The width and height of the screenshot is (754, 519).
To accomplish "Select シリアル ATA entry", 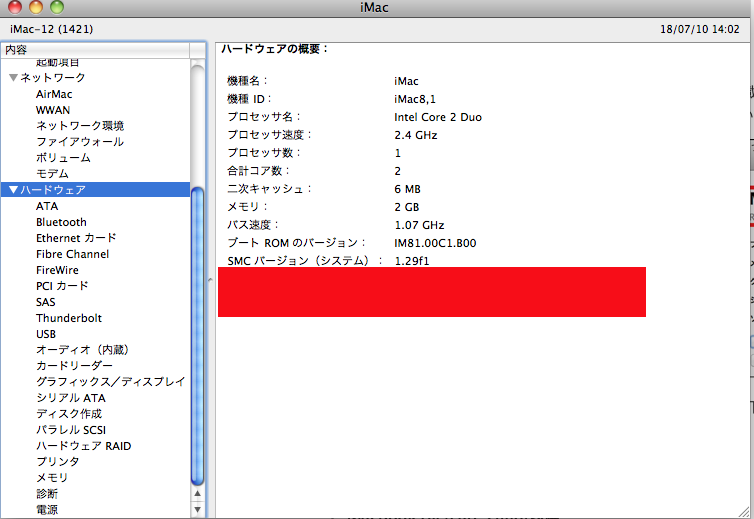I will pyautogui.click(x=71, y=398).
